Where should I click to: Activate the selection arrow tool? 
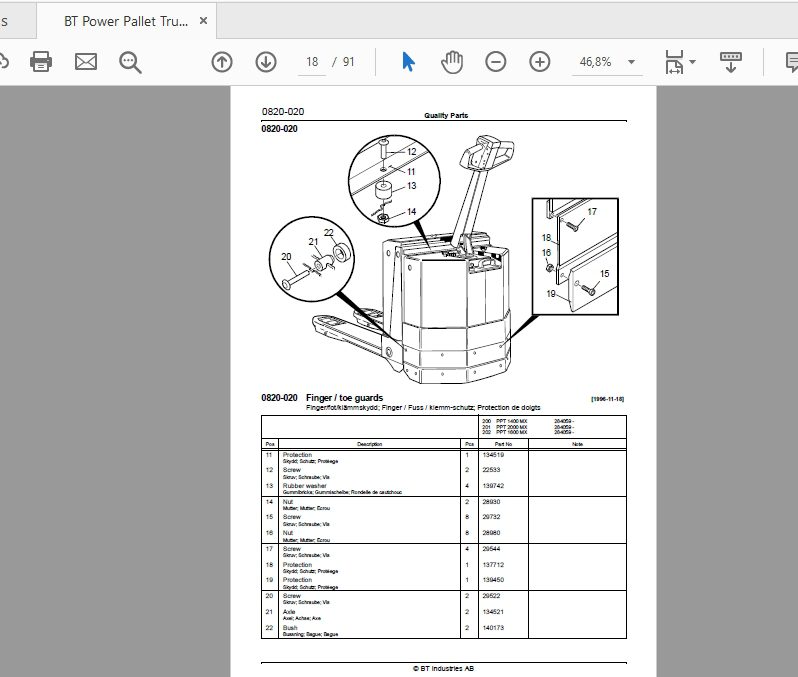coord(408,62)
